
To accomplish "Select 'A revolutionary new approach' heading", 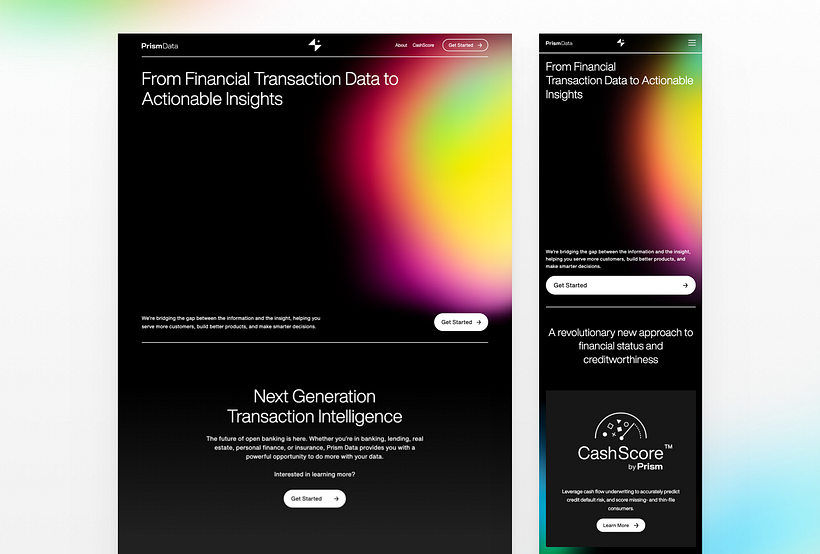I will (621, 346).
